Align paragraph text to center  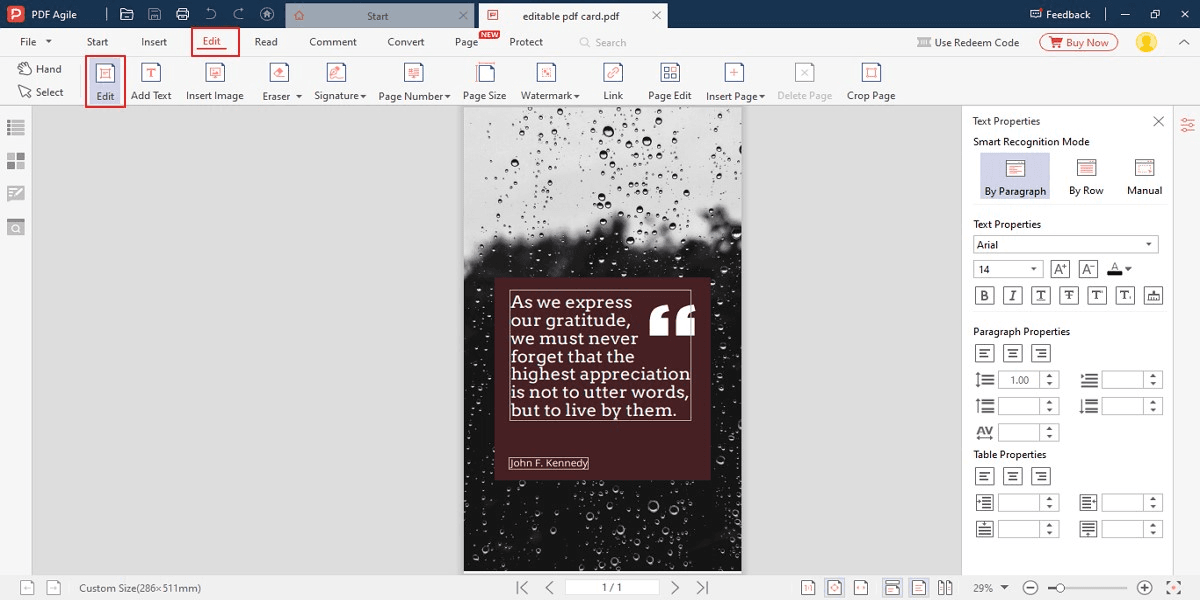click(x=1013, y=353)
